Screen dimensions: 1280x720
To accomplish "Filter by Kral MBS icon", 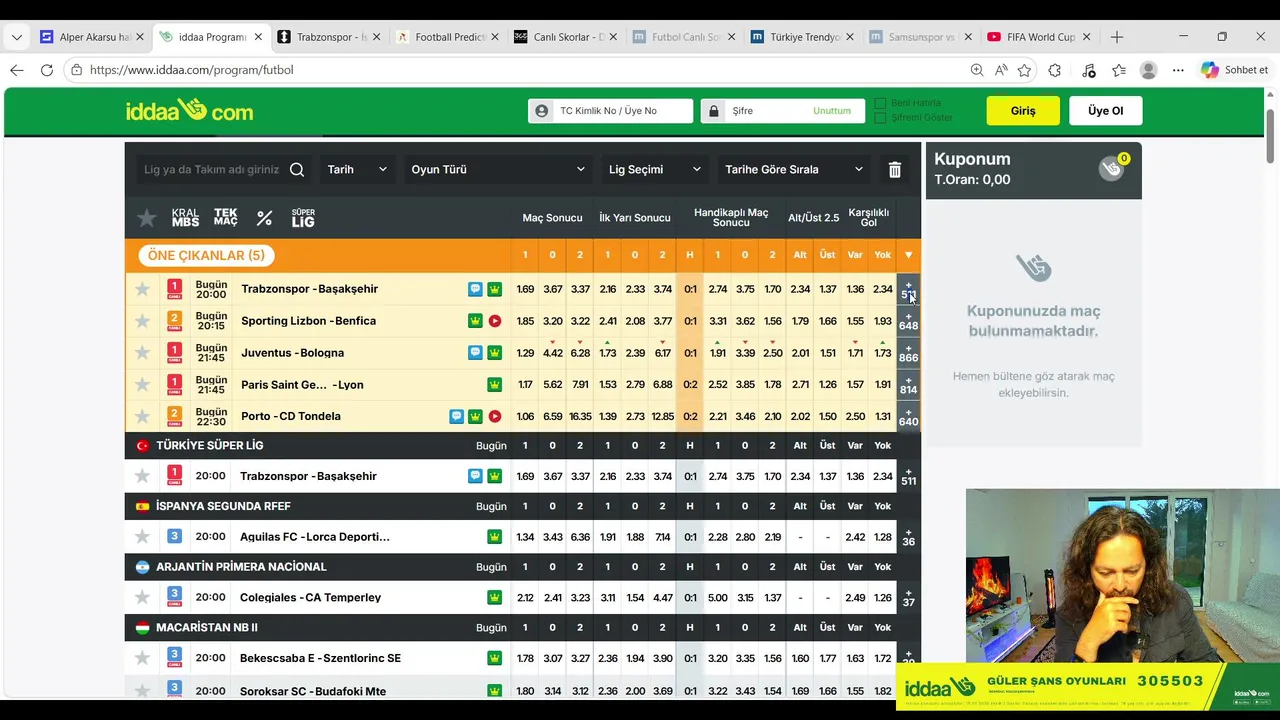I will (185, 218).
